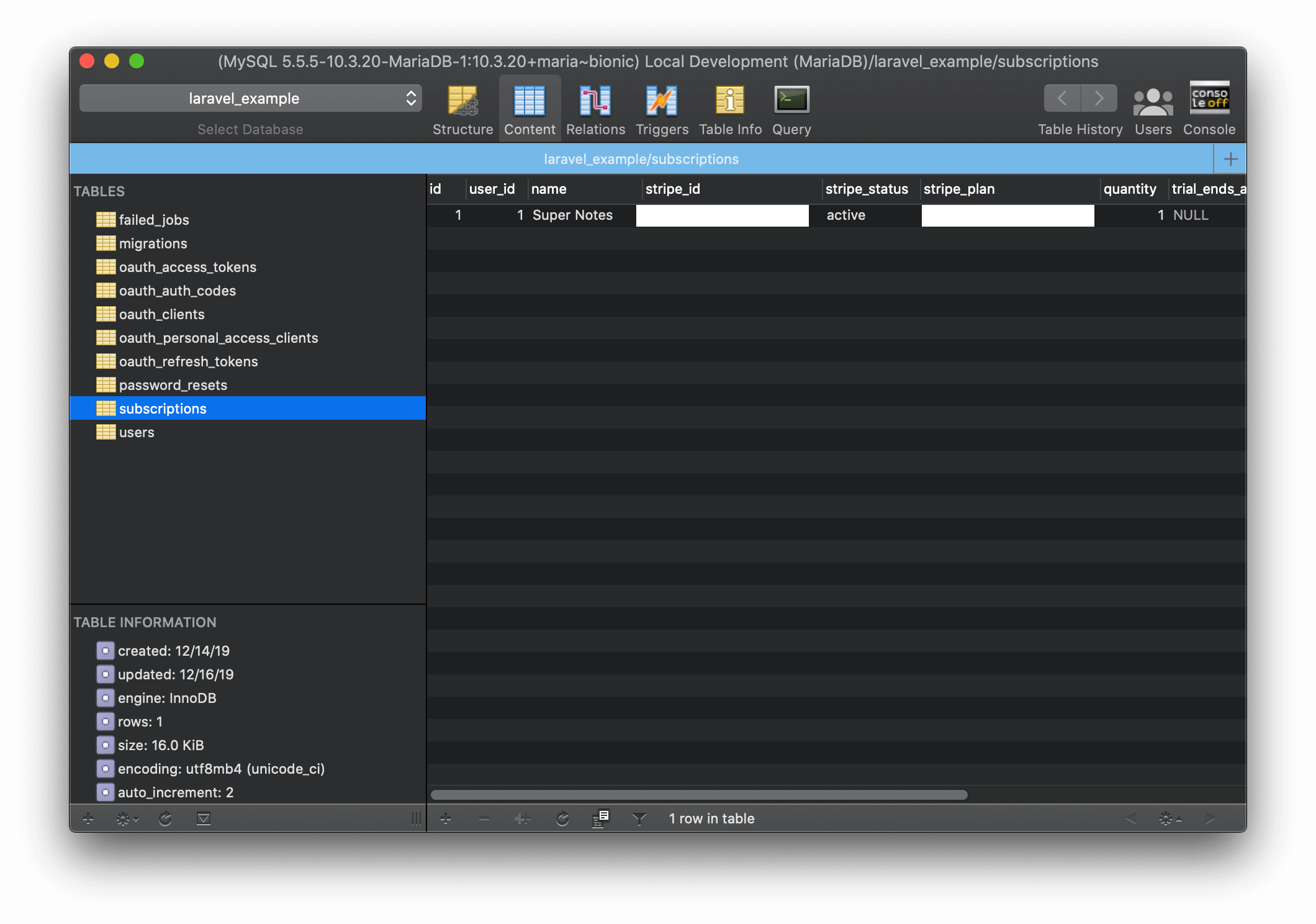Go forward in Table History
Image resolution: width=1316 pixels, height=924 pixels.
[x=1099, y=98]
